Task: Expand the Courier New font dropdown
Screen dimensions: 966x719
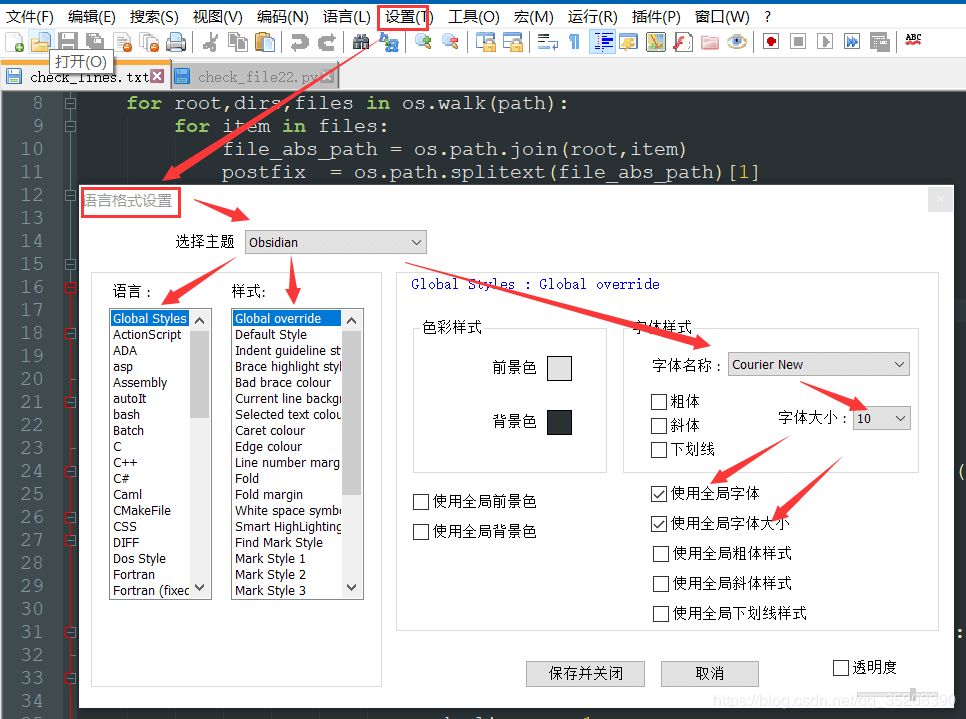Action: tap(819, 365)
